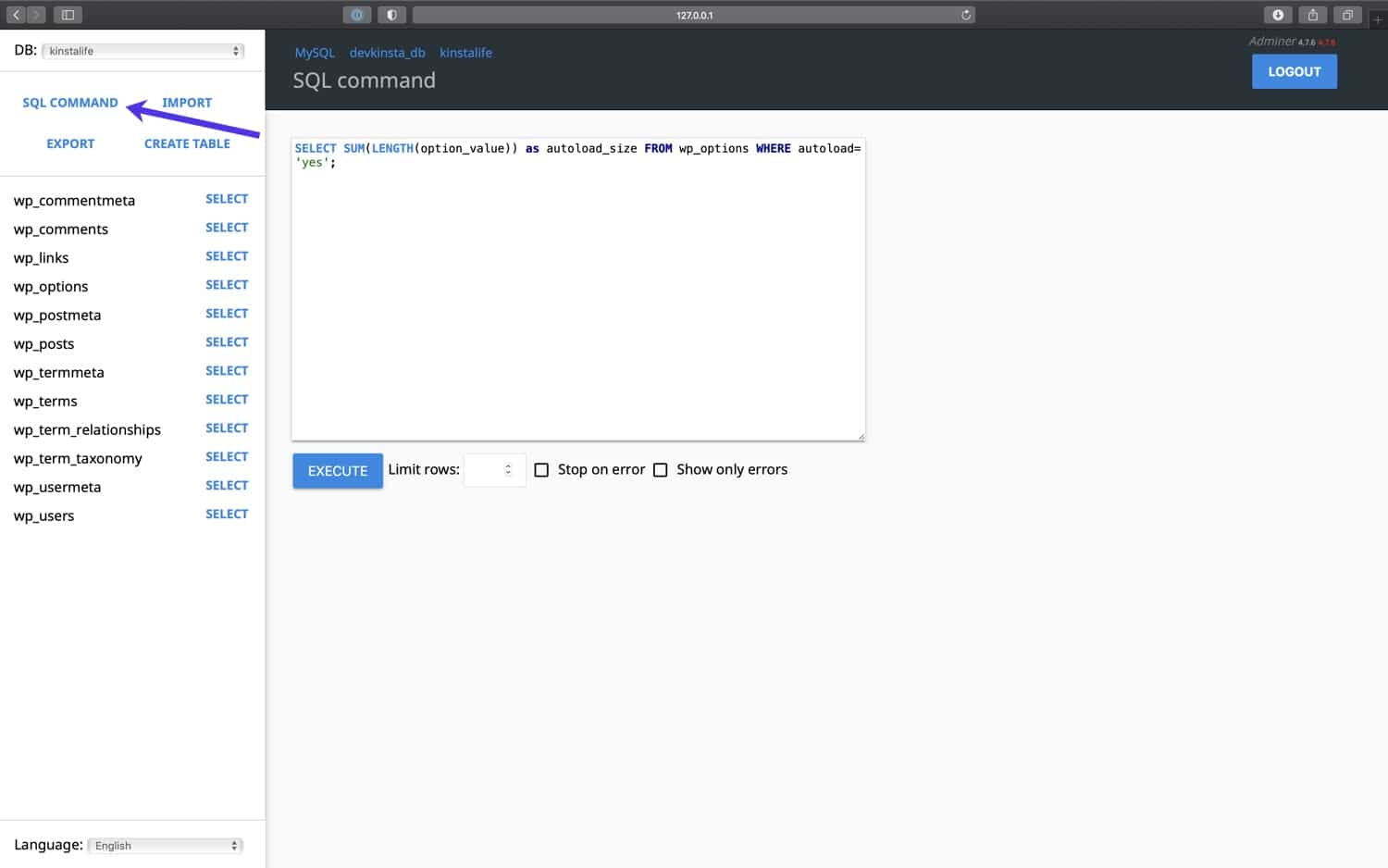1388x868 pixels.
Task: Open SELECT for the wp_options table
Action: point(227,284)
